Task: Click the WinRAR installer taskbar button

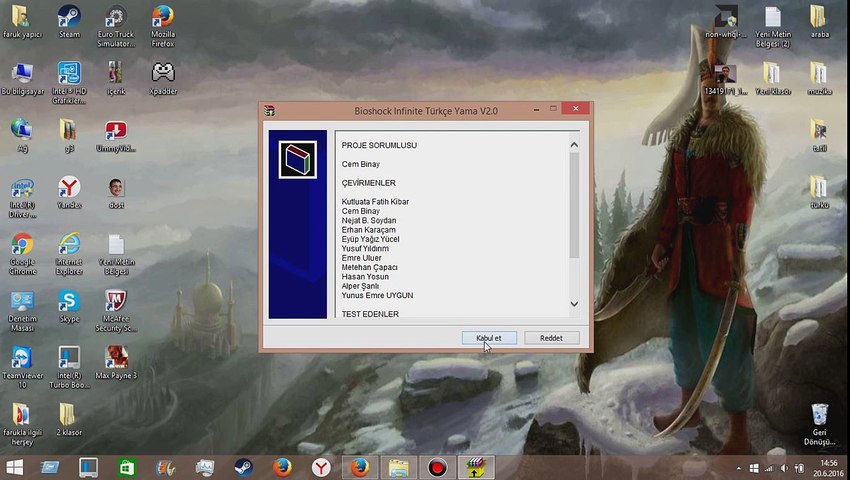Action: point(476,468)
